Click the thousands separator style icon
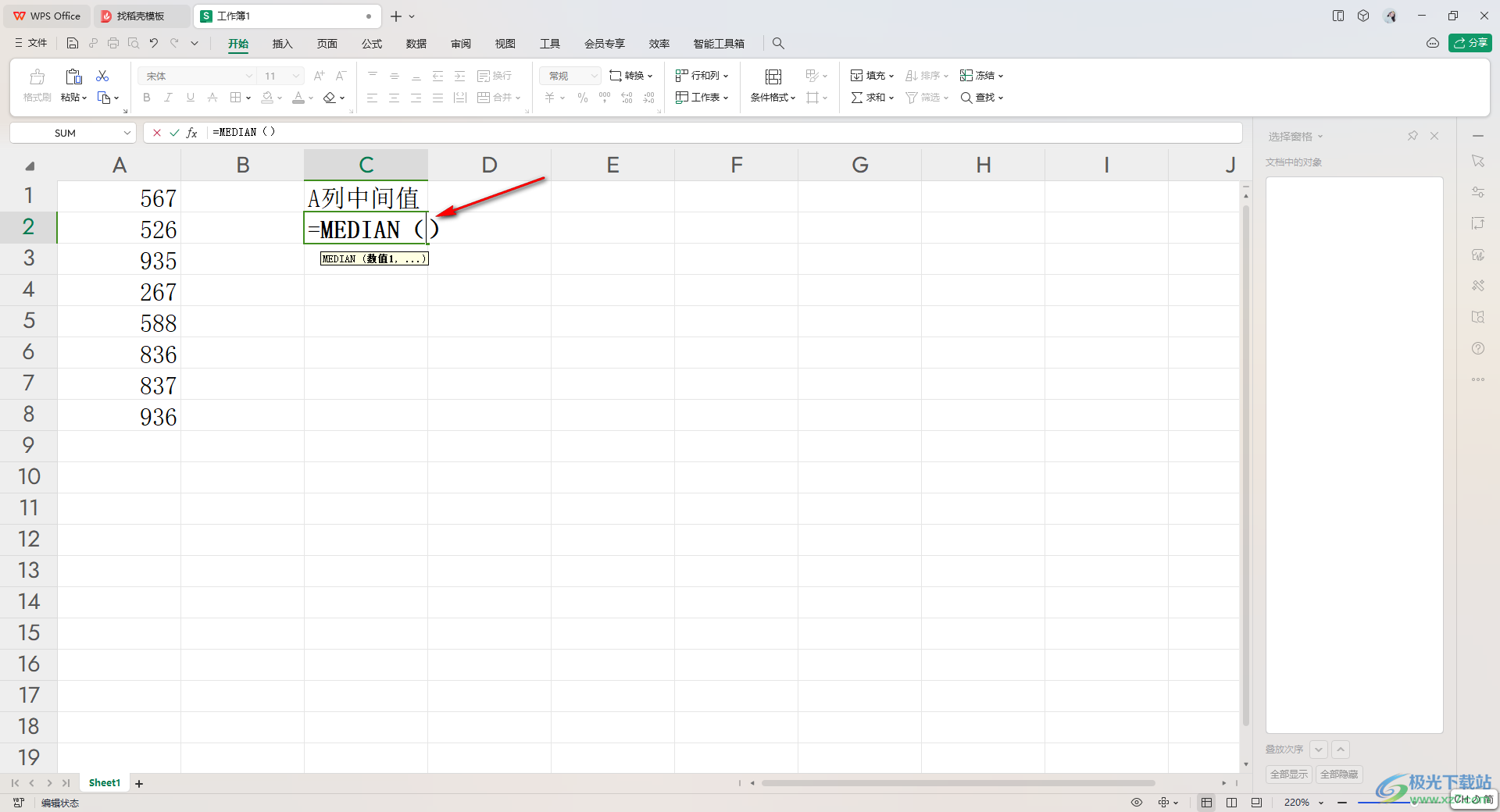The height and width of the screenshot is (812, 1500). (x=605, y=98)
